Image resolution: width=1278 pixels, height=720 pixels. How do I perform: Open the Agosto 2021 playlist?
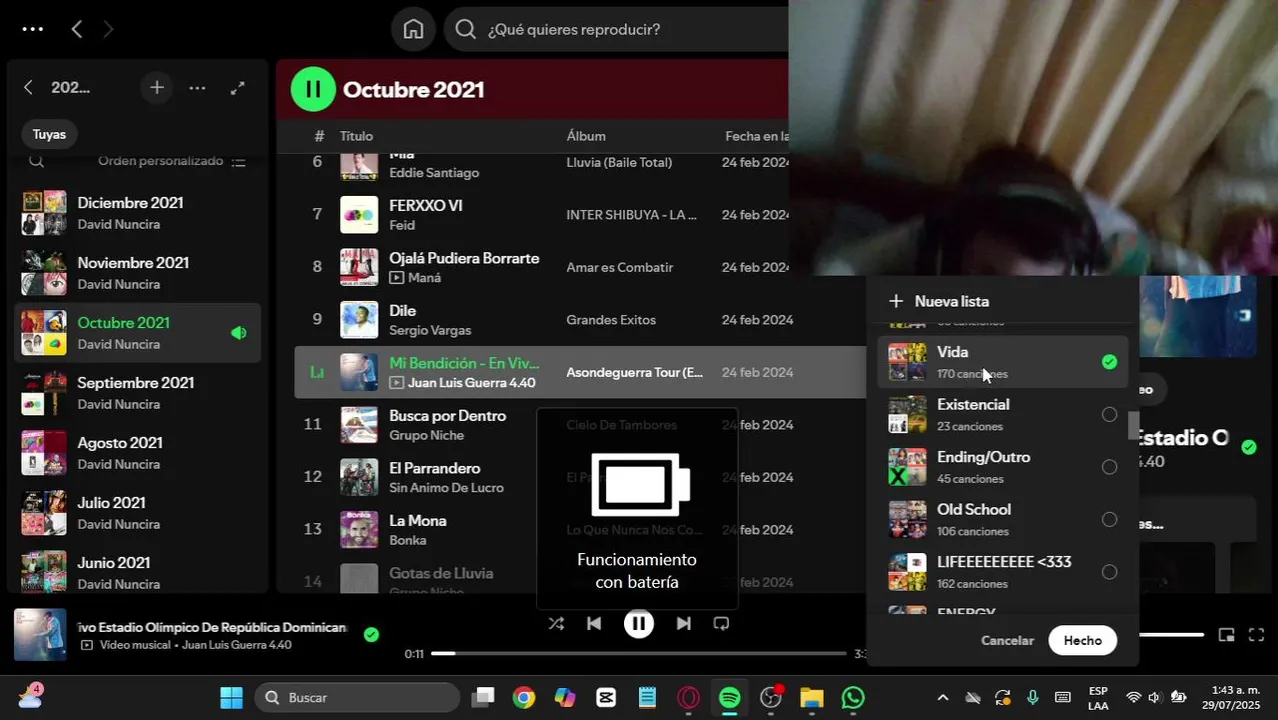(139, 453)
